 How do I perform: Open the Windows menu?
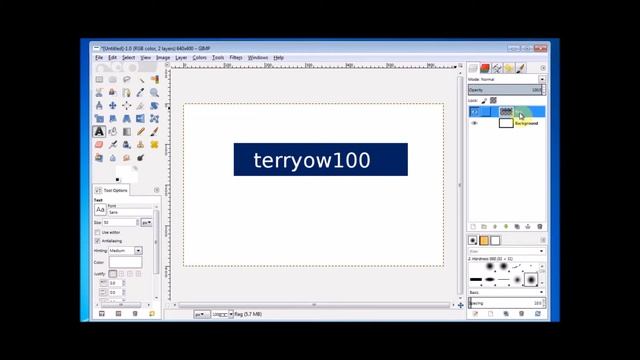[258, 58]
